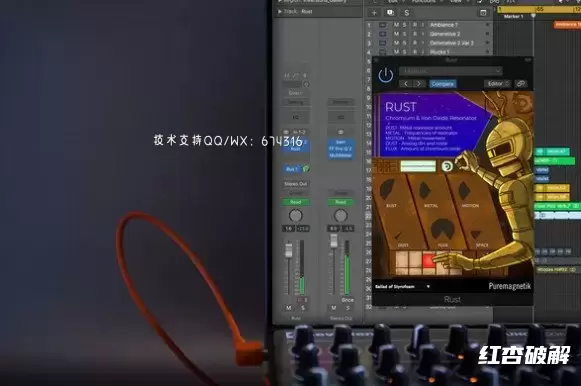Mute the Plucks 1 track
The width and height of the screenshot is (581, 386).
click(x=396, y=52)
